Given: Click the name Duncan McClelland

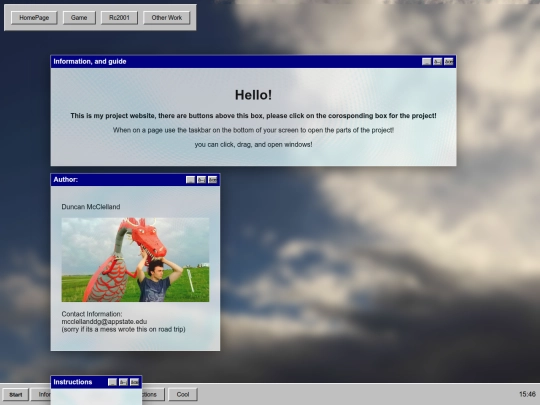Looking at the screenshot, I should point(91,207).
